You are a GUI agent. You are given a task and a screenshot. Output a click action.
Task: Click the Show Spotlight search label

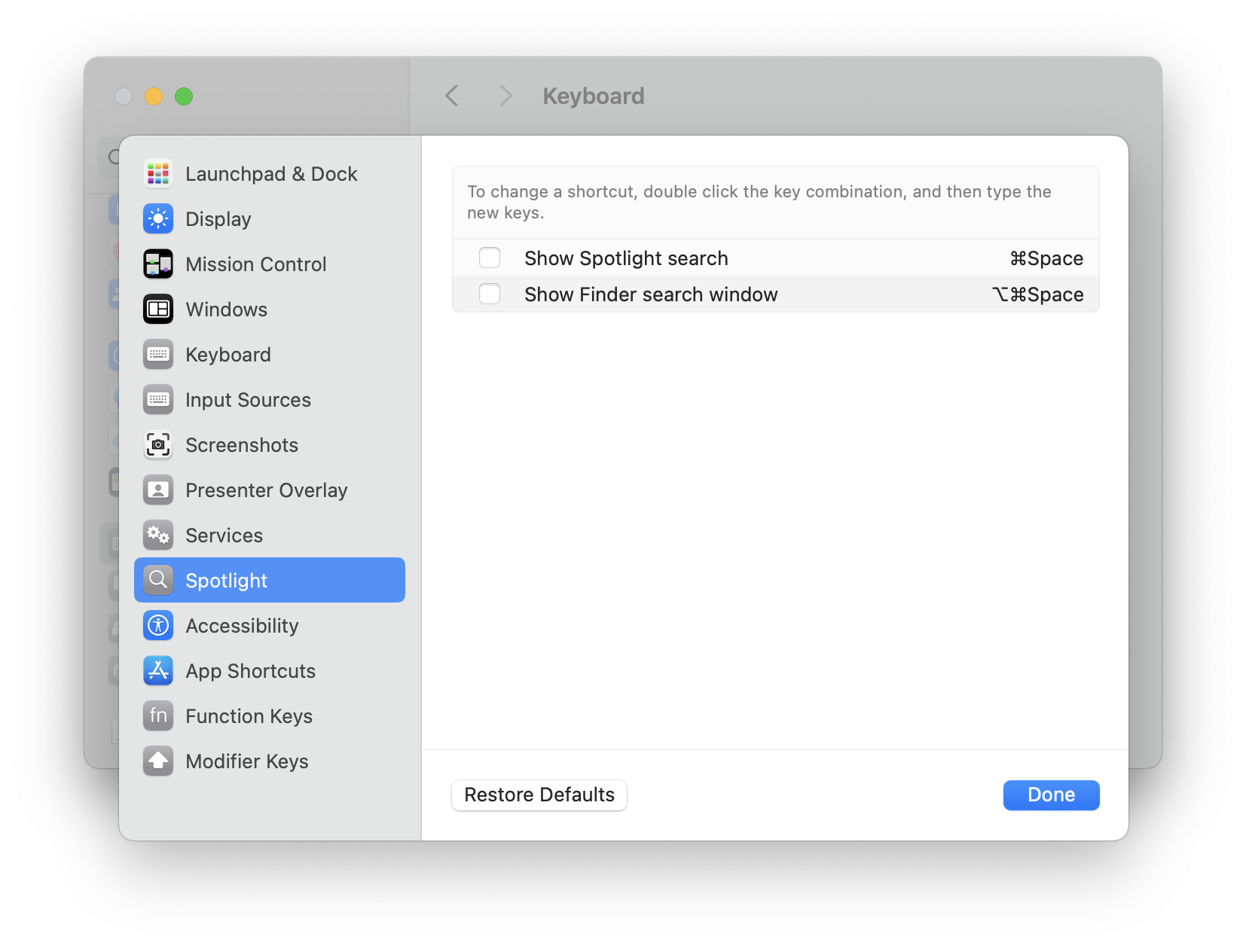pyautogui.click(x=626, y=258)
